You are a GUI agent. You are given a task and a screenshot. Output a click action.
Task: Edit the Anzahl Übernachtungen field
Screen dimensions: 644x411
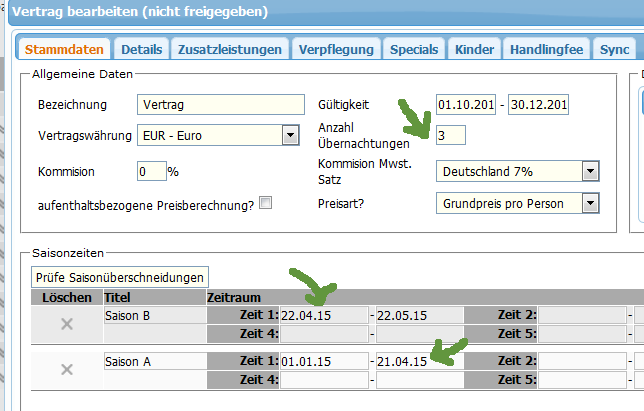point(451,135)
